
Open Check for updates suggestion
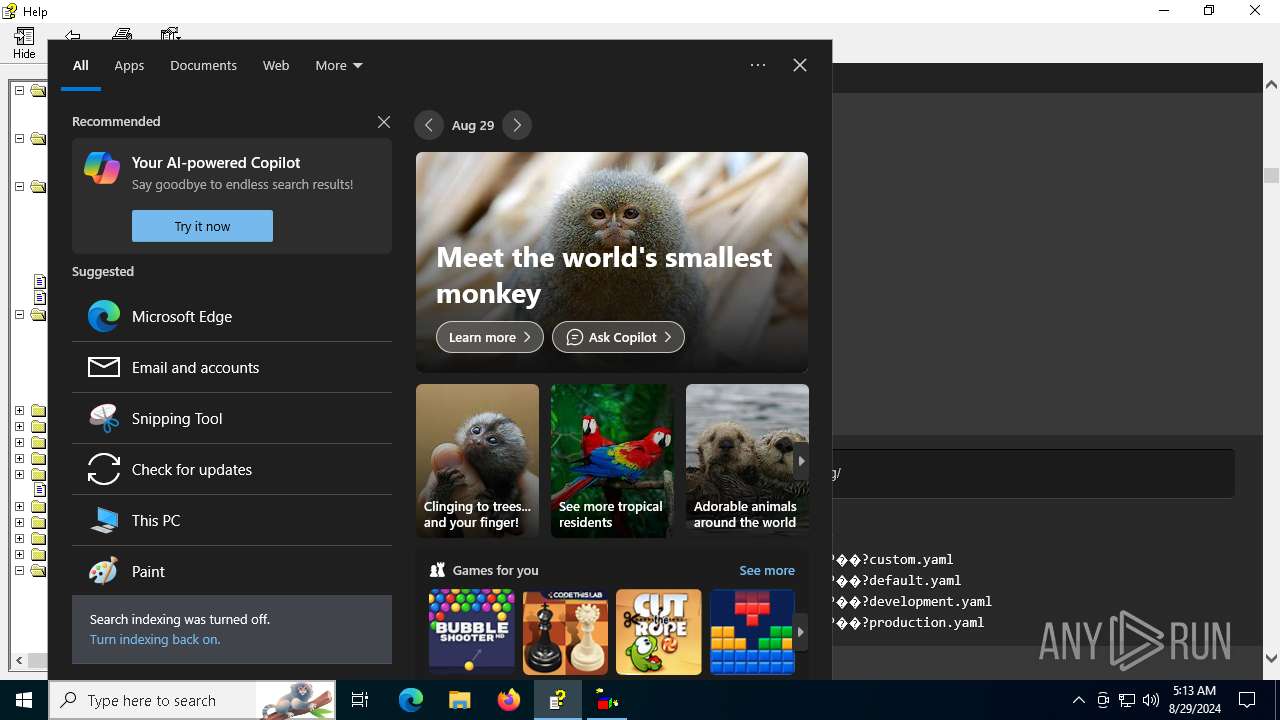(232, 469)
